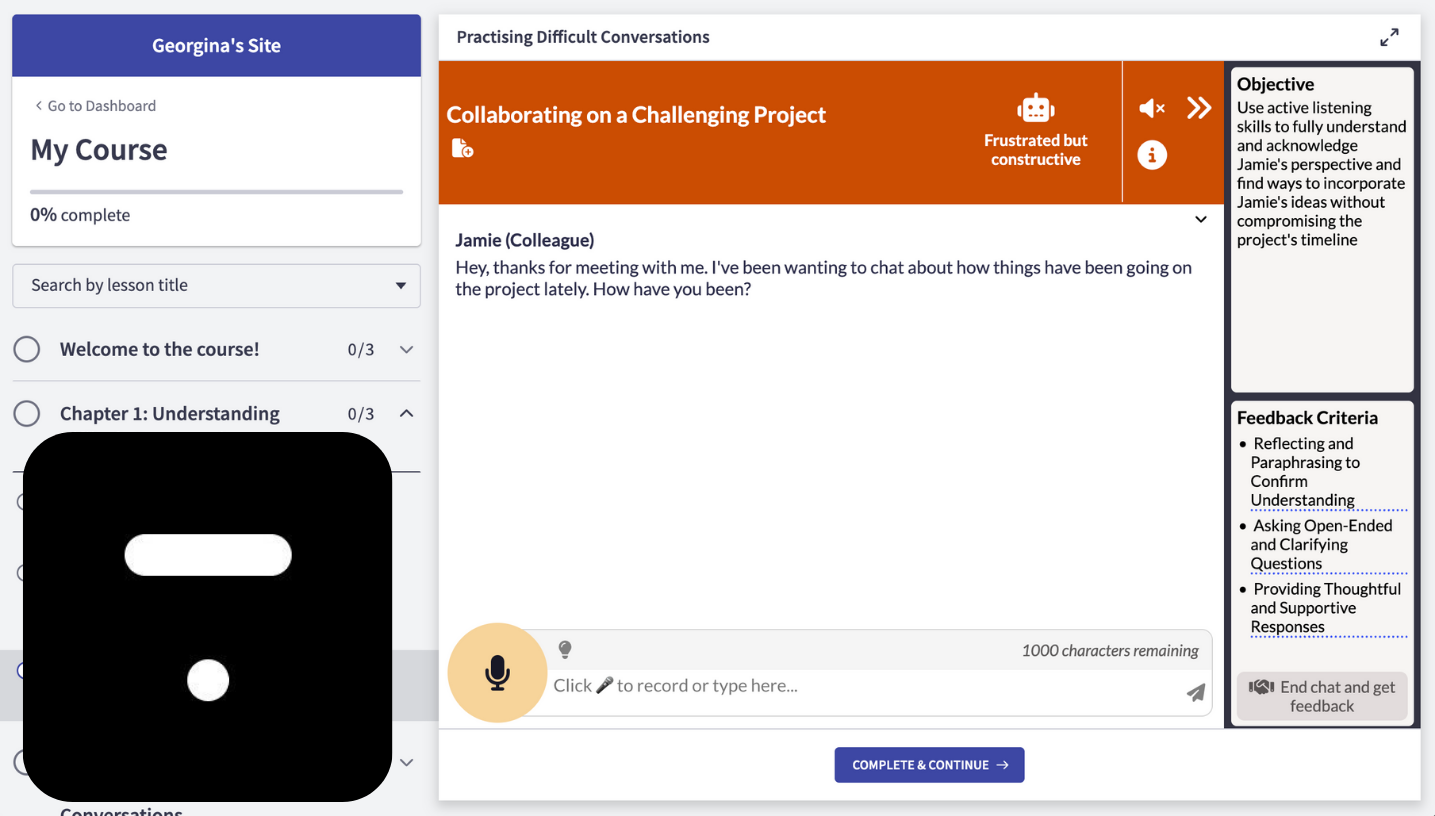Click the add document icon

coord(462,148)
